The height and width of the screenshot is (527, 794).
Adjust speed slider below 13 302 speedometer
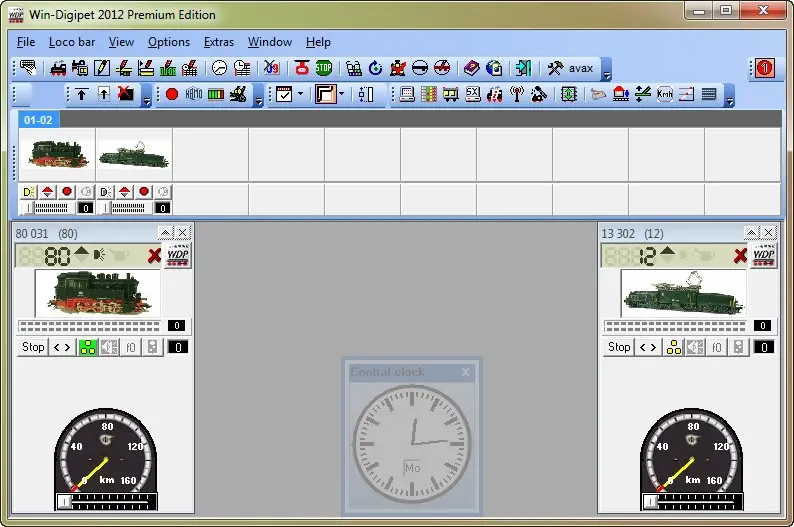click(x=692, y=502)
